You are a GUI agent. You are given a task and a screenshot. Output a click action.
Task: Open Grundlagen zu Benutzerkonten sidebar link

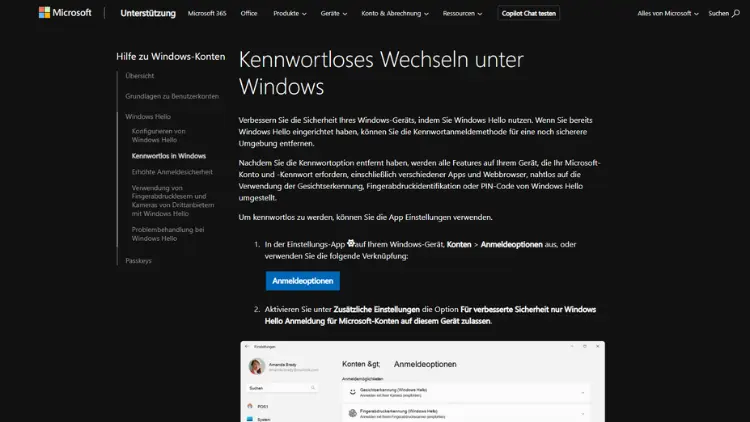coord(172,96)
